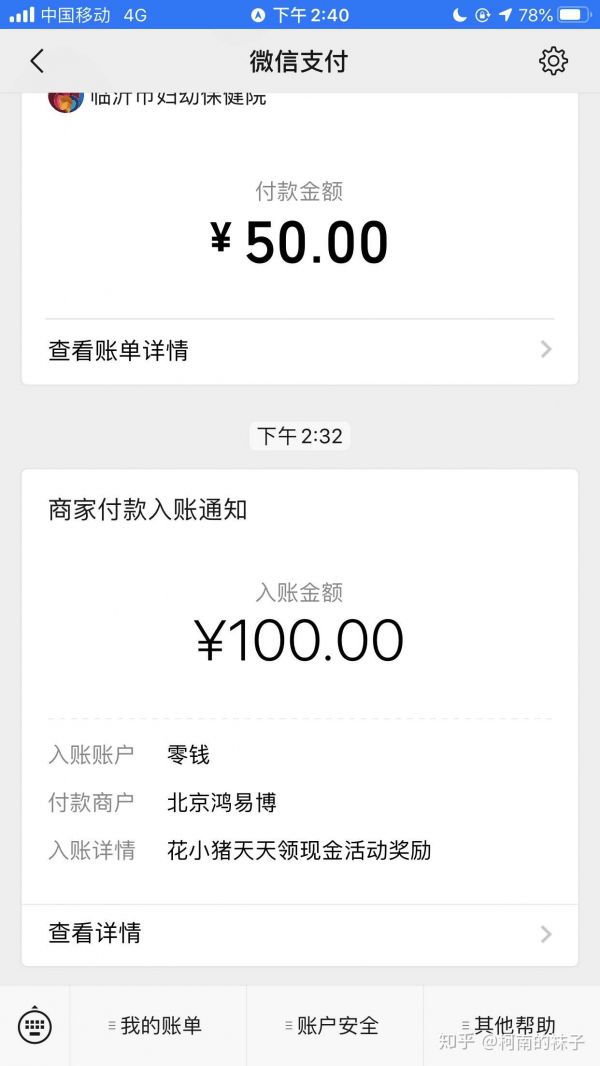
Task: Tap the 微信支付 title bar text
Action: (x=300, y=61)
